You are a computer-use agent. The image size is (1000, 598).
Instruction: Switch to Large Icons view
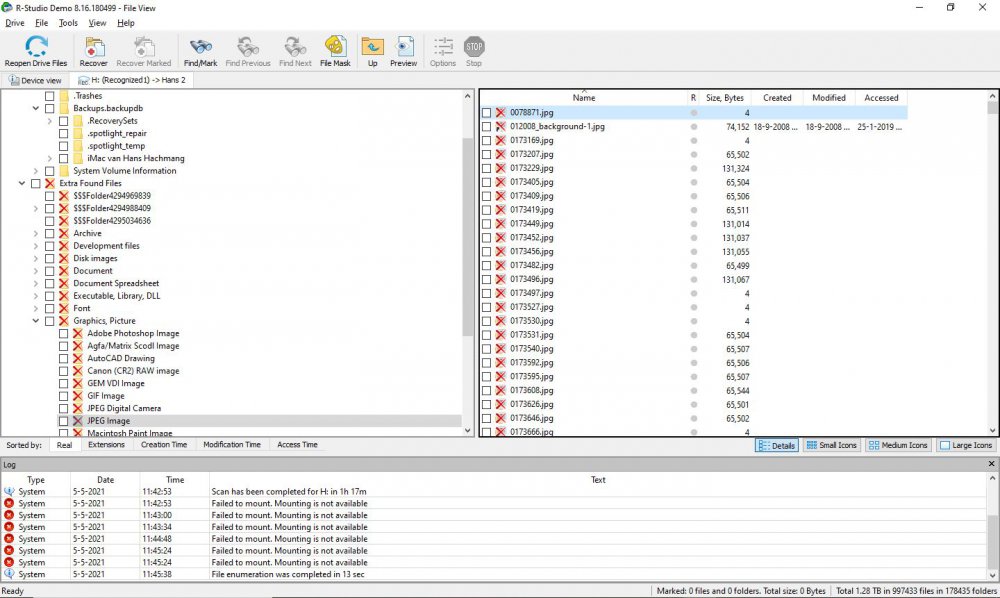pos(966,445)
